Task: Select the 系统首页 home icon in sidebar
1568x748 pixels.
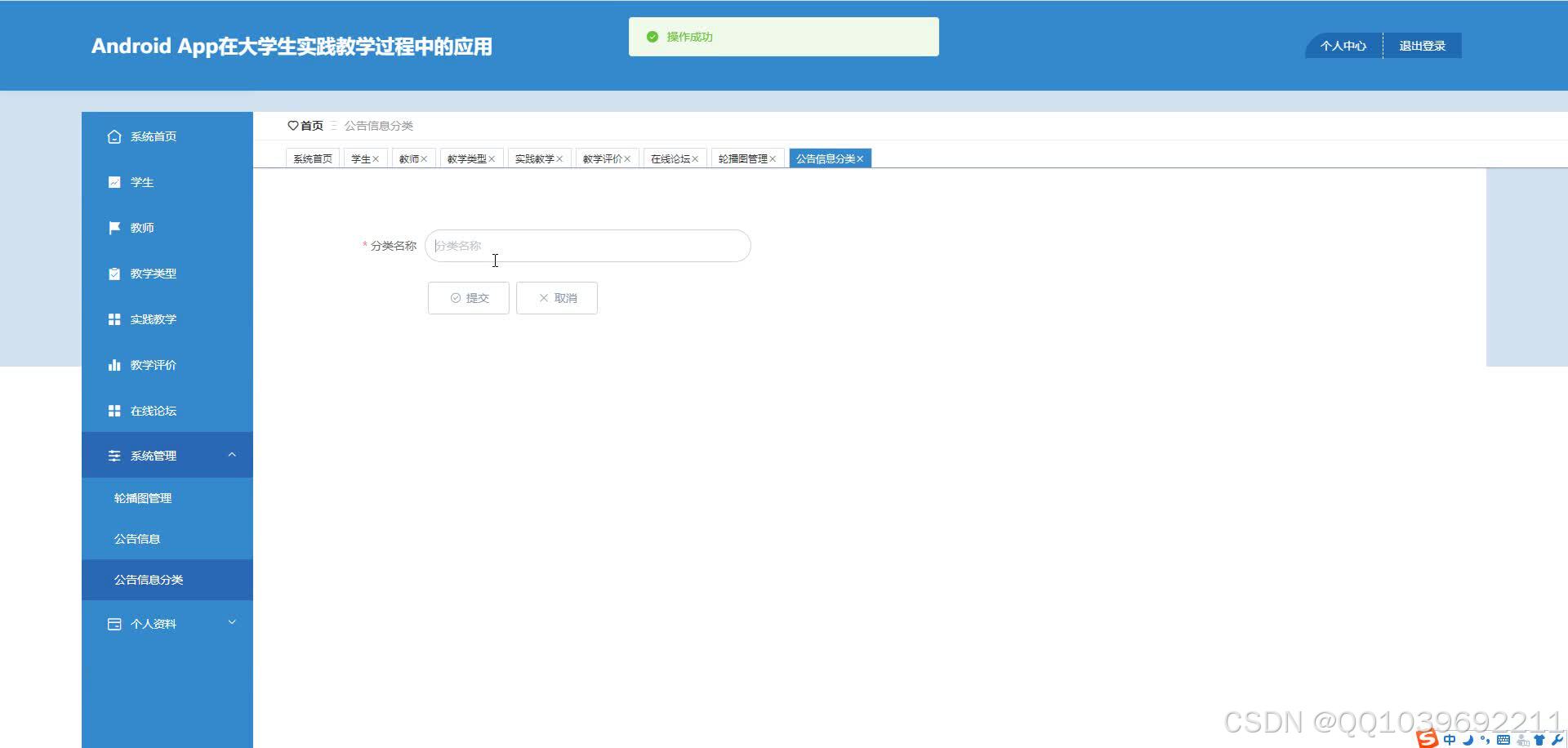Action: coord(114,136)
